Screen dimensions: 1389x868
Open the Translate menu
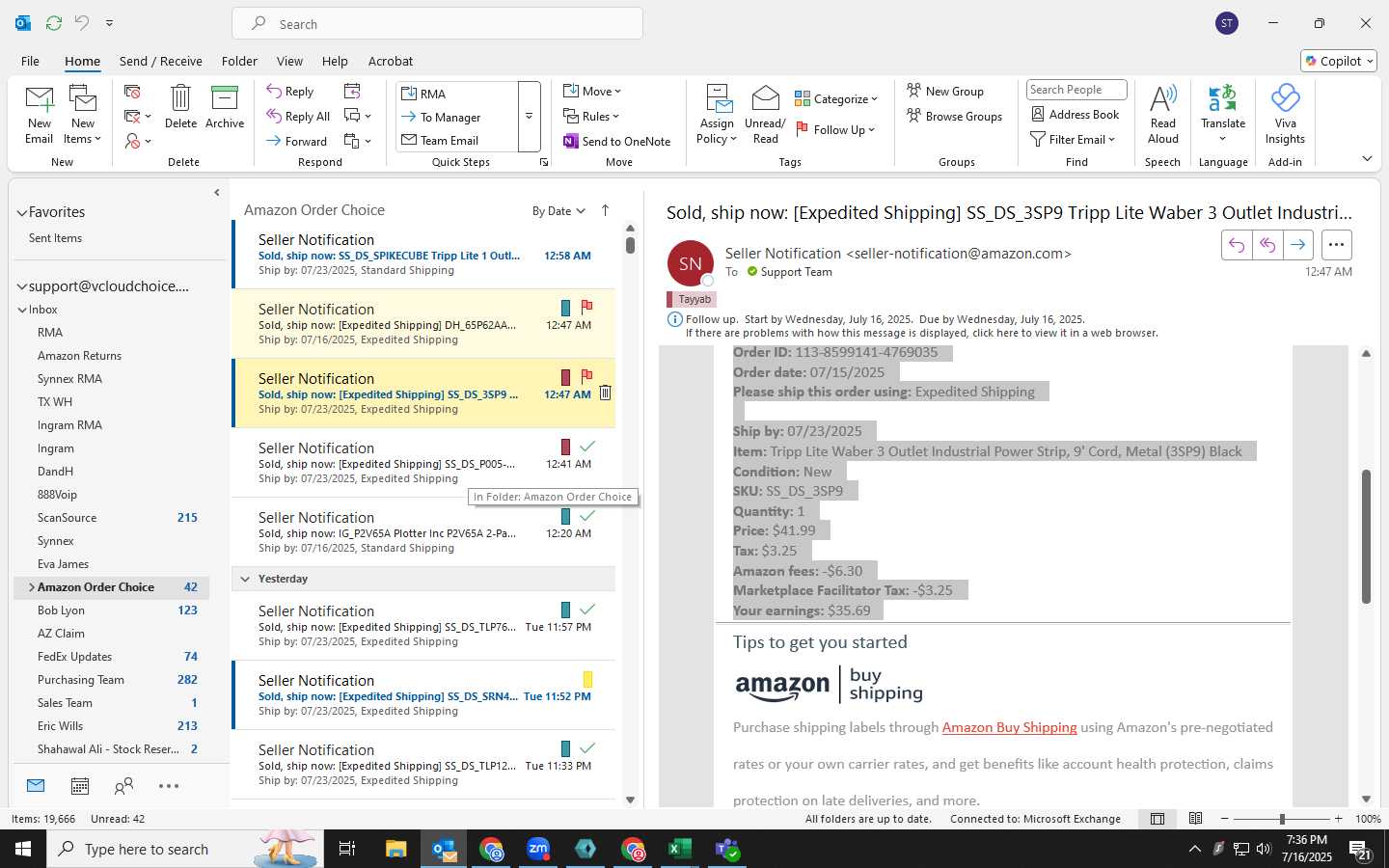pos(1223,115)
